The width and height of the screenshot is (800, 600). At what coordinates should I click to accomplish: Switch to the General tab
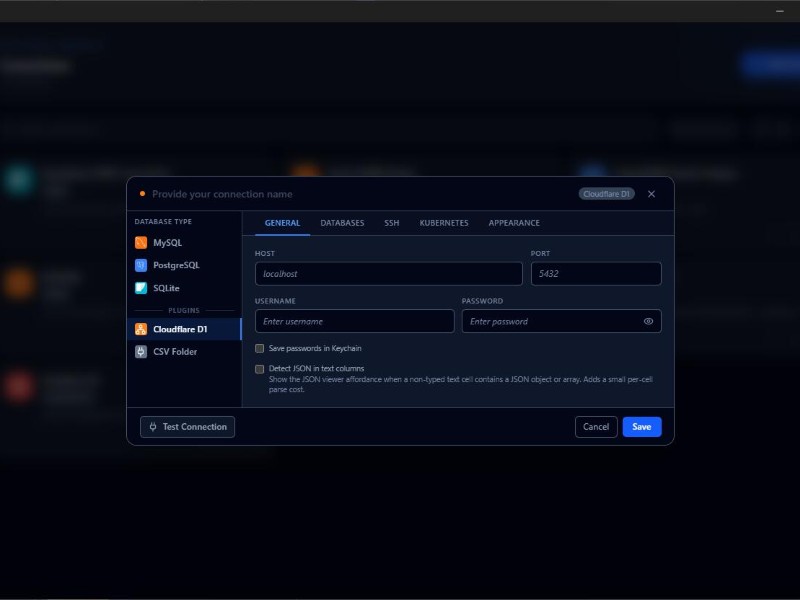(282, 223)
